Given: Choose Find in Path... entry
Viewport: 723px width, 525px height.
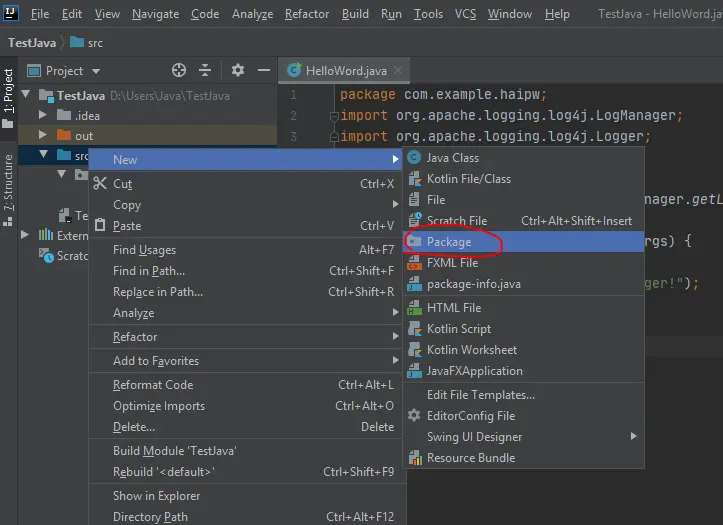Looking at the screenshot, I should coord(247,271).
